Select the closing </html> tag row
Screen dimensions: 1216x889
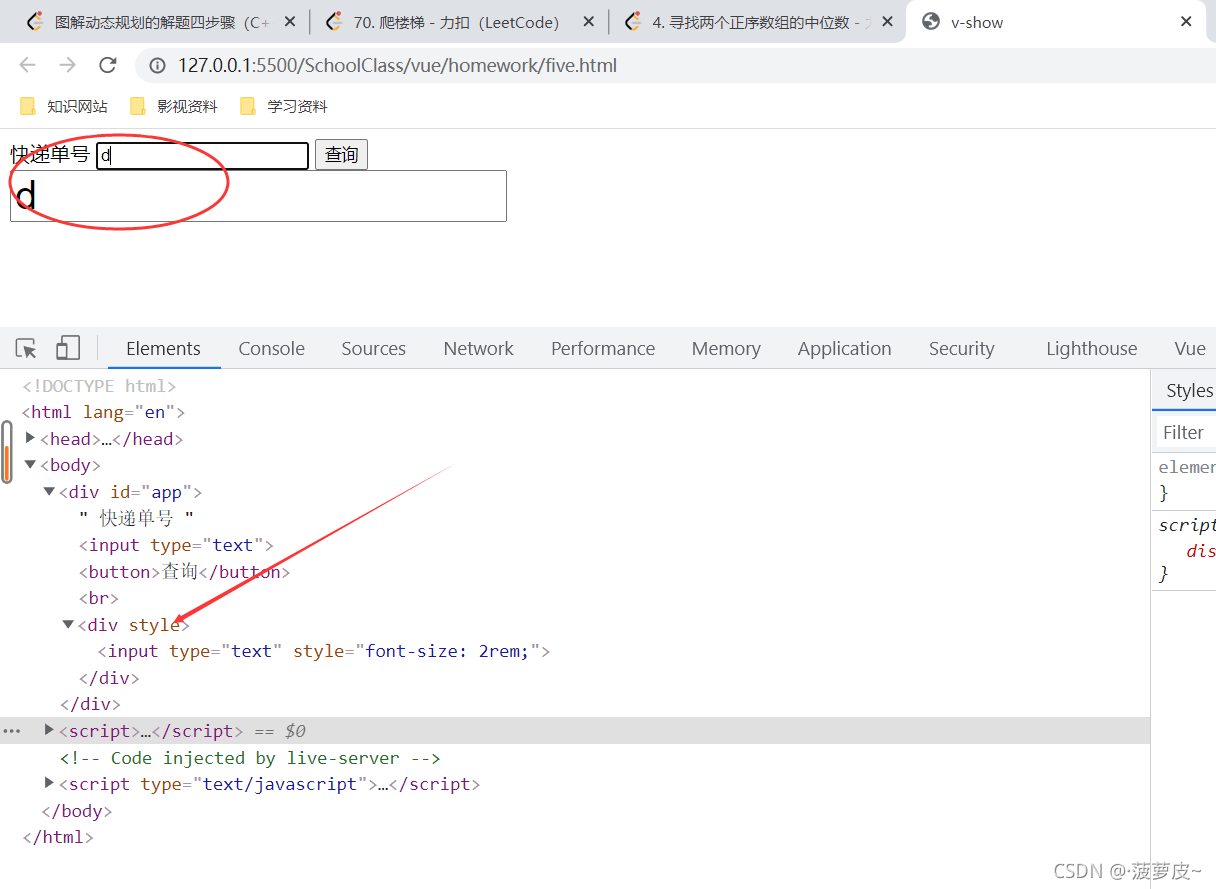[x=58, y=837]
